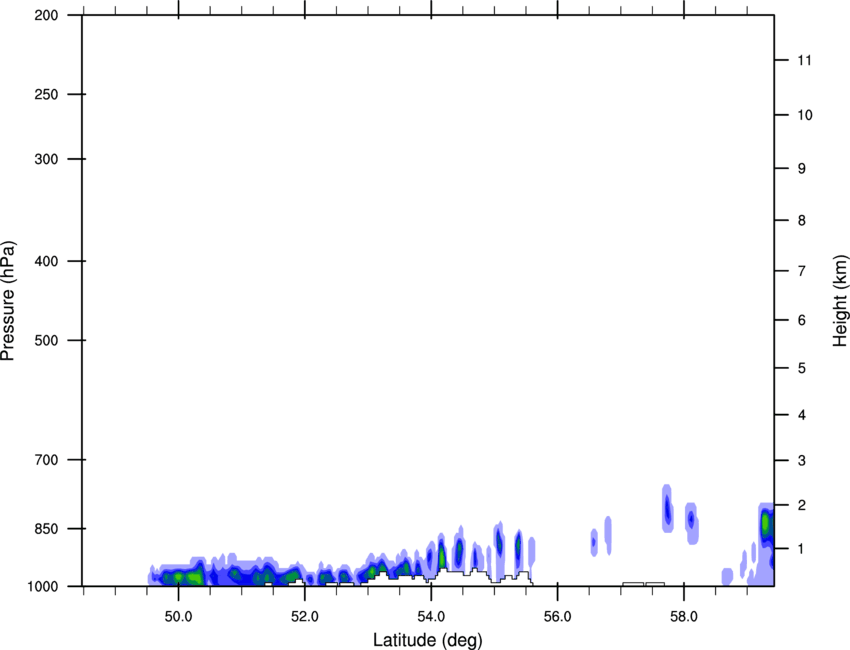Viewport: 850px width, 650px height.
Task: Click the 'Pressure (hPa)' axis title
Action: (8, 301)
